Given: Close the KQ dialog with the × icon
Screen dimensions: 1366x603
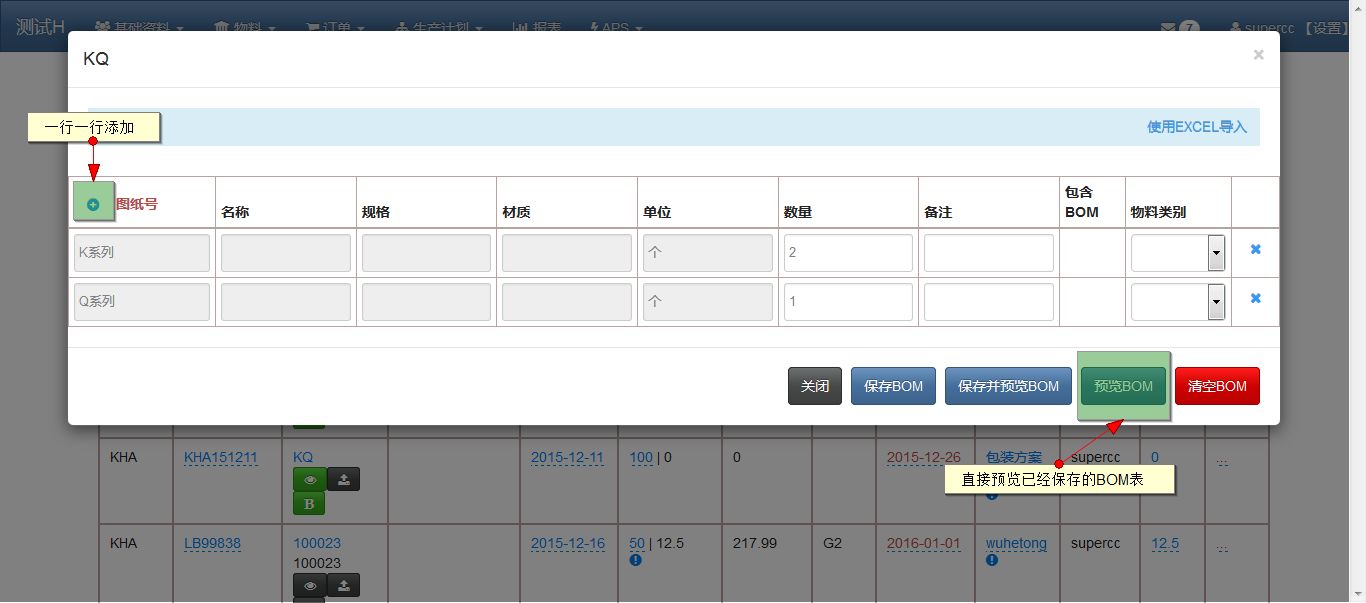Looking at the screenshot, I should [x=1258, y=56].
